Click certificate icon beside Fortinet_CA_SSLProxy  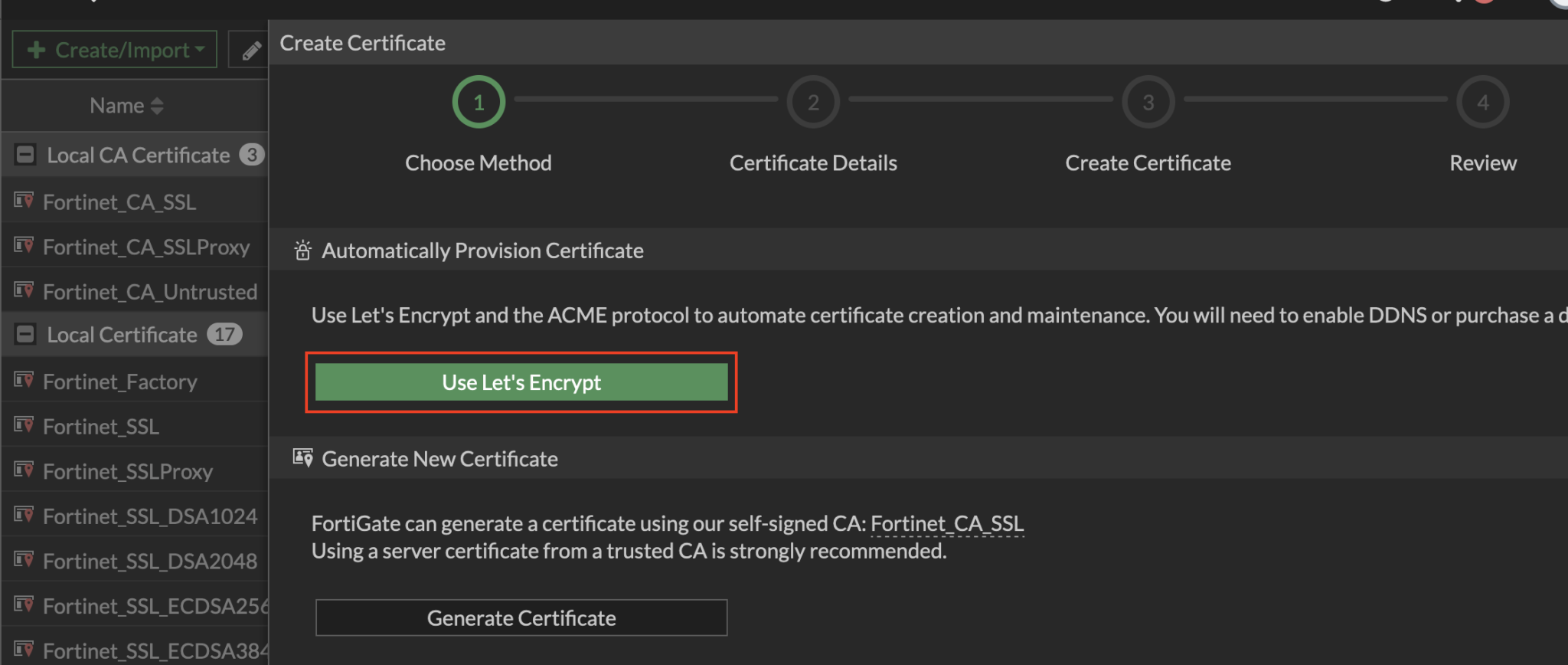coord(24,245)
